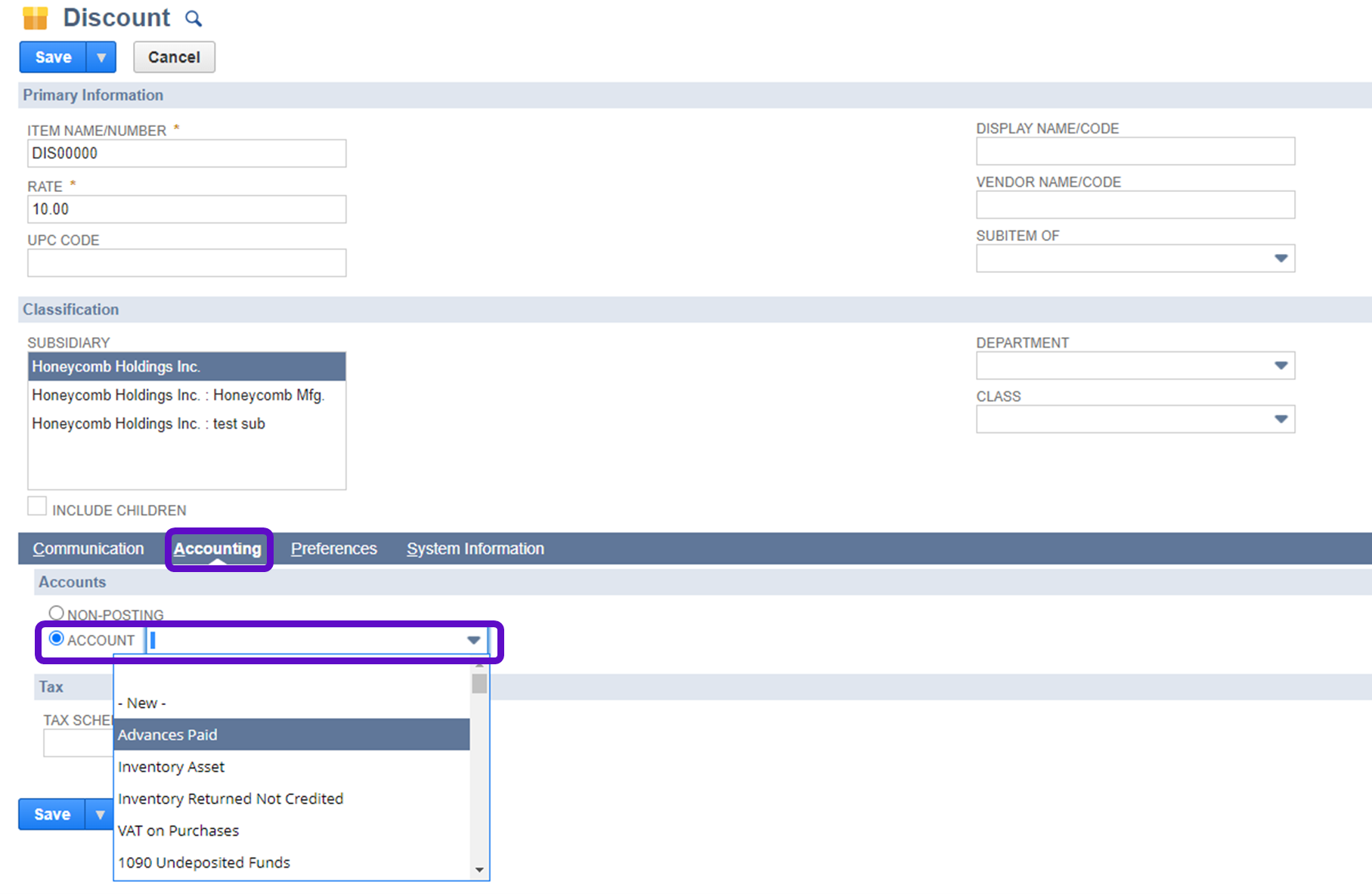Select Honeycomb Mfg. subsidiary in list

tap(178, 395)
